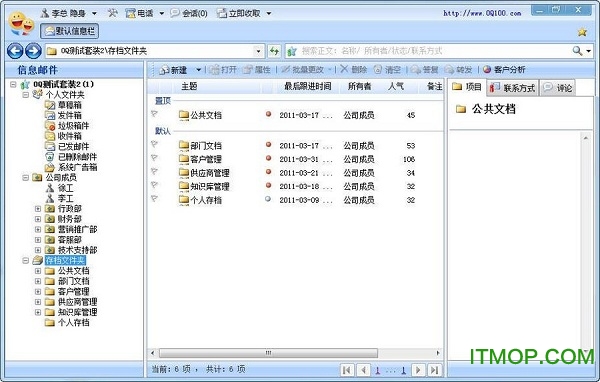Click the search magnifier icon

577,51
